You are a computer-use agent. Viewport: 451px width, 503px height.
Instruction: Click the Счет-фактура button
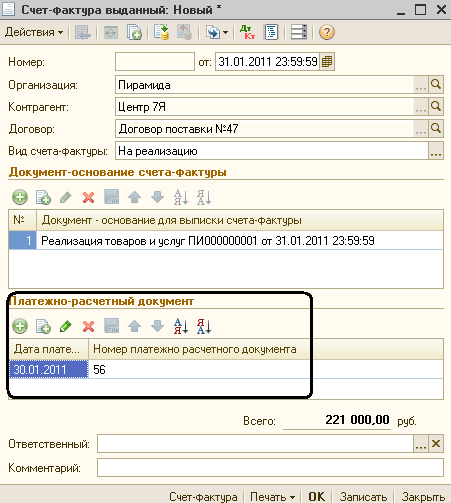point(203,496)
